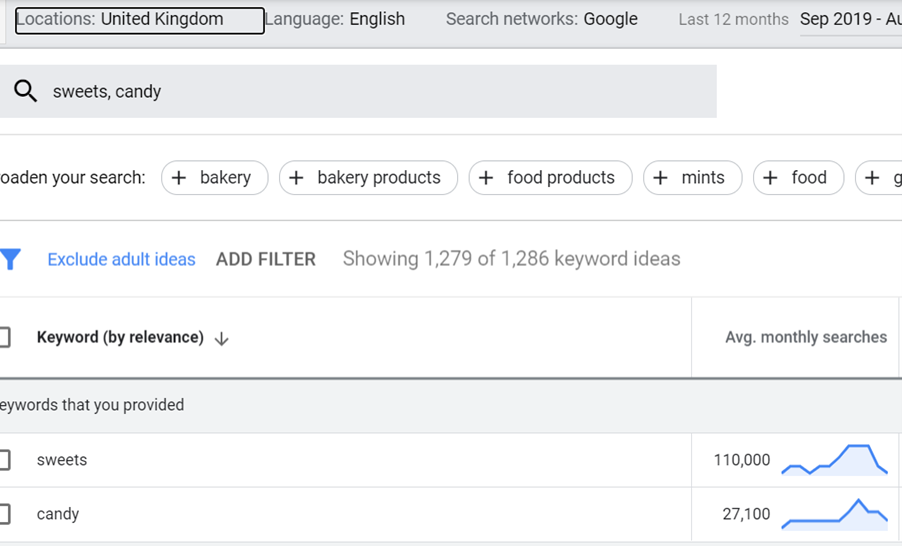Click plus icon on mints chip
902x546 pixels.
(660, 178)
